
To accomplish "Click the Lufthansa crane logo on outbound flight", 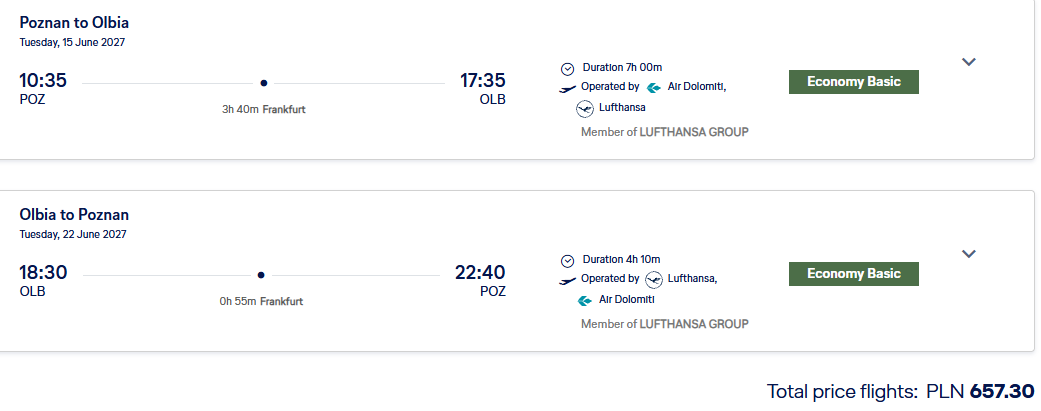I will tap(585, 108).
